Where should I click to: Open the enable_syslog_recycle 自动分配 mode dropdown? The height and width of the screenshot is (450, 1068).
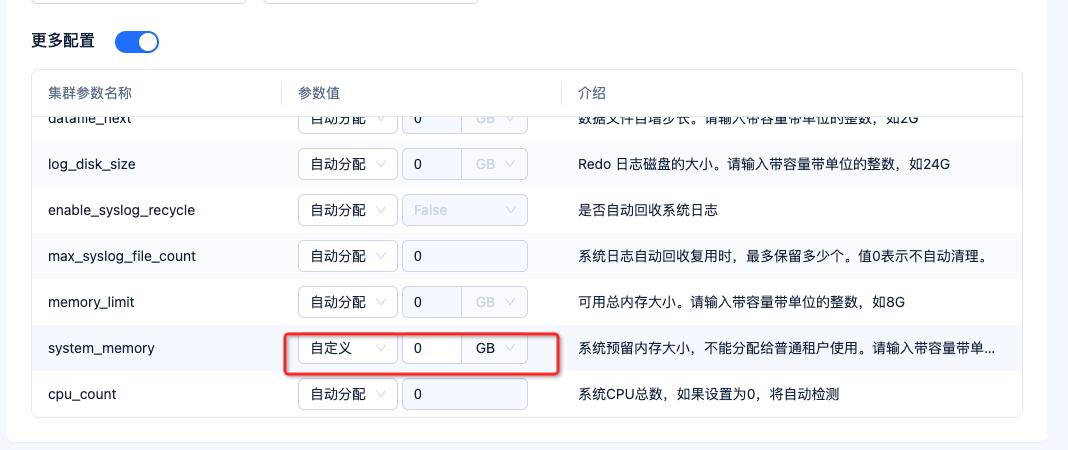click(347, 210)
